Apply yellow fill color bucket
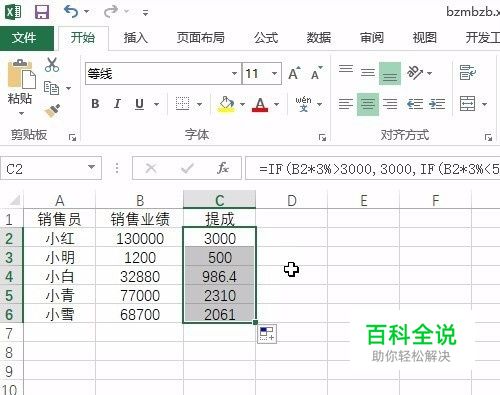The width and height of the screenshot is (500, 395). pyautogui.click(x=226, y=104)
